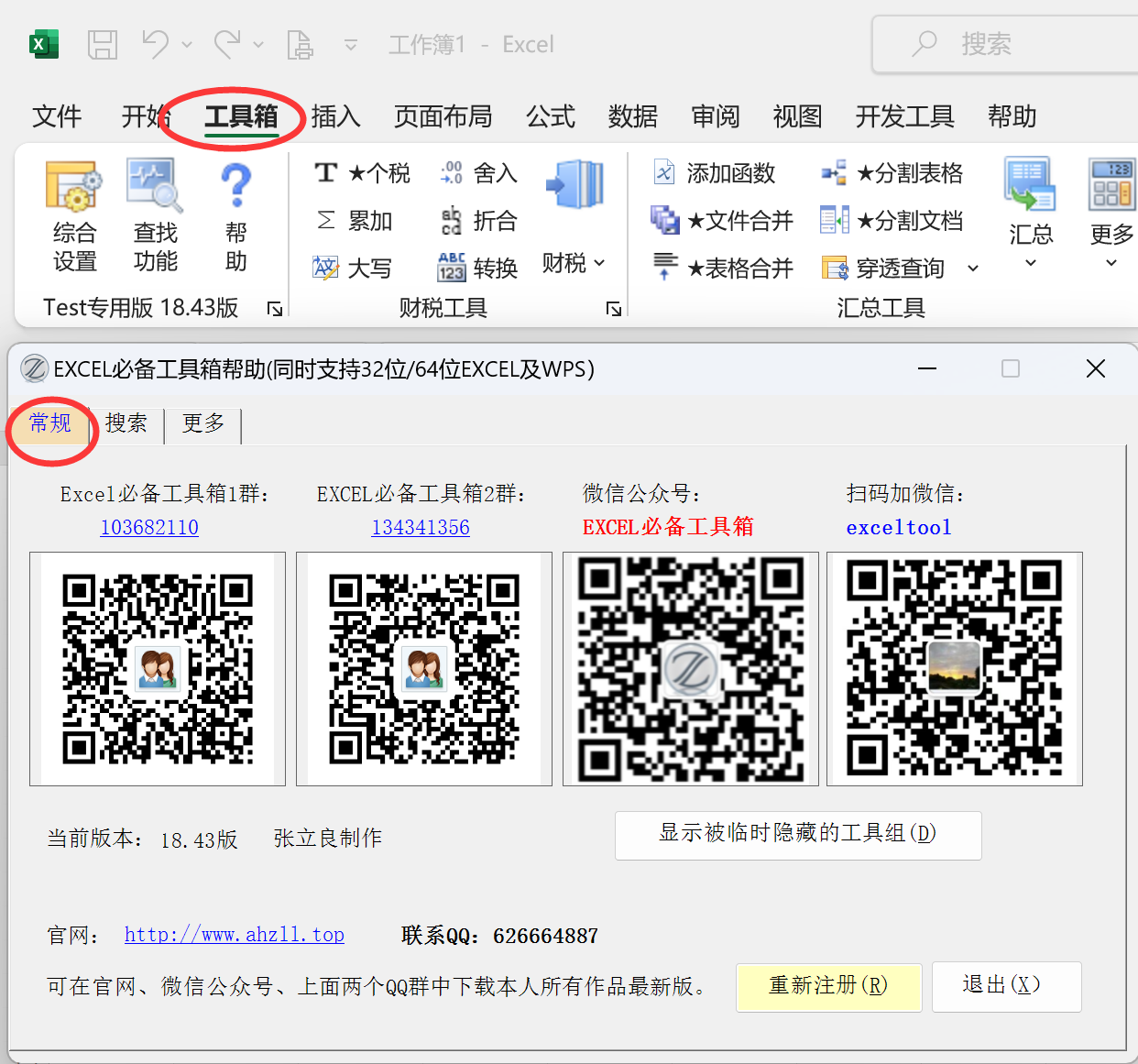Click the save icon in the title bar
Screen dimensions: 1138x1064
102,44
